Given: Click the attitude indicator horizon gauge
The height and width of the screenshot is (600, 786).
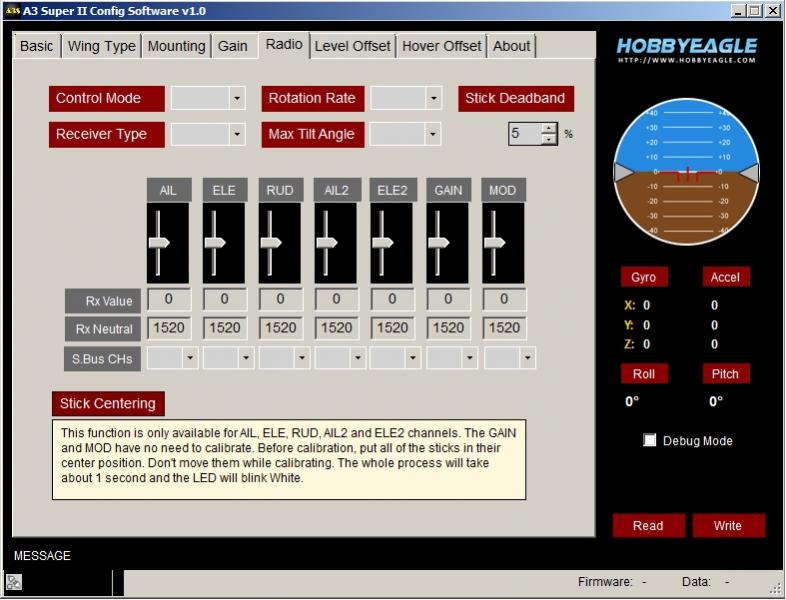Looking at the screenshot, I should [x=686, y=173].
